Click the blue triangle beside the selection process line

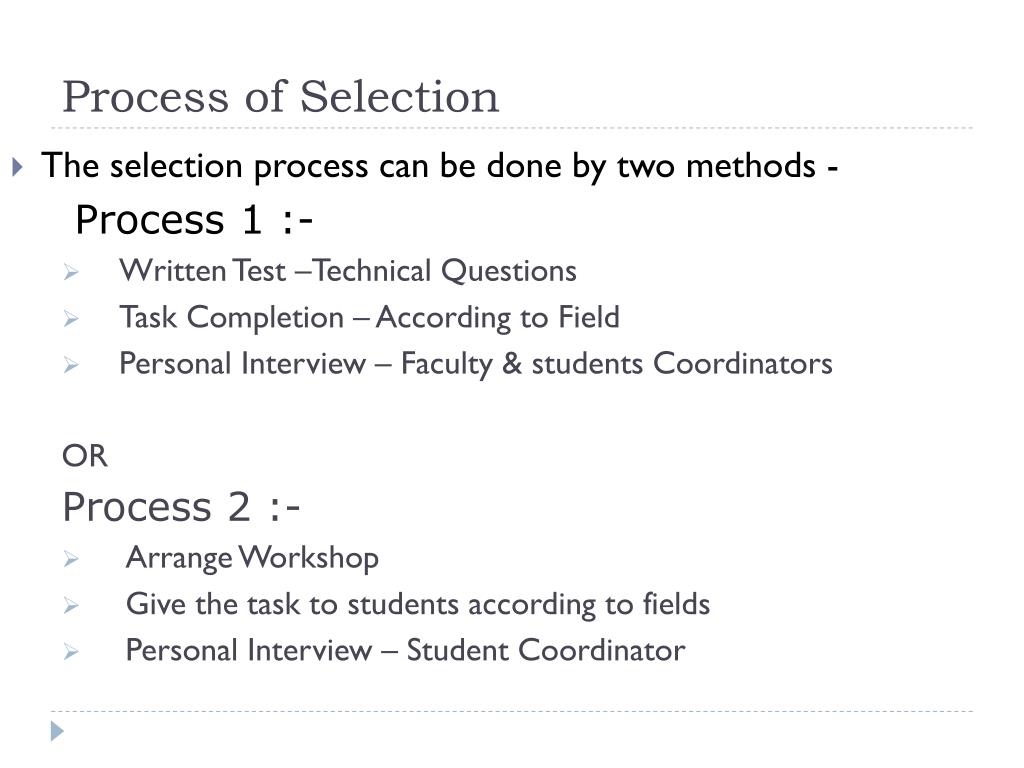point(18,167)
